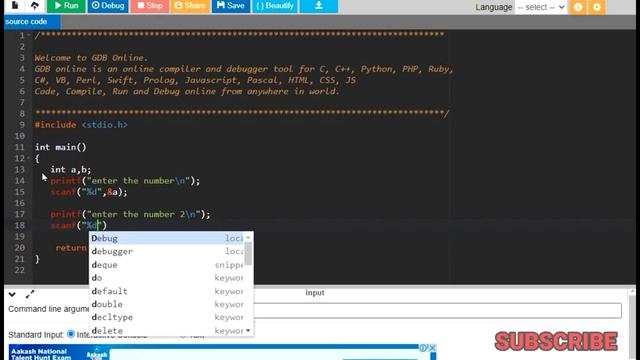Open the orange settings gear icon
The height and width of the screenshot is (360, 640).
[x=597, y=7]
